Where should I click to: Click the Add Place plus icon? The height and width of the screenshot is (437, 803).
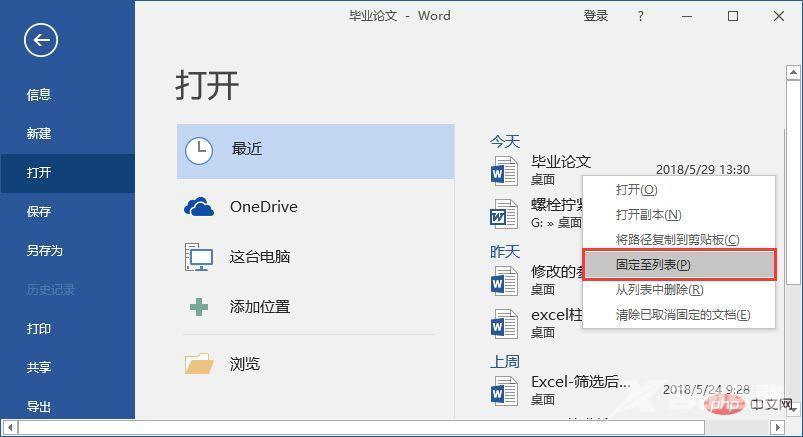click(x=199, y=307)
